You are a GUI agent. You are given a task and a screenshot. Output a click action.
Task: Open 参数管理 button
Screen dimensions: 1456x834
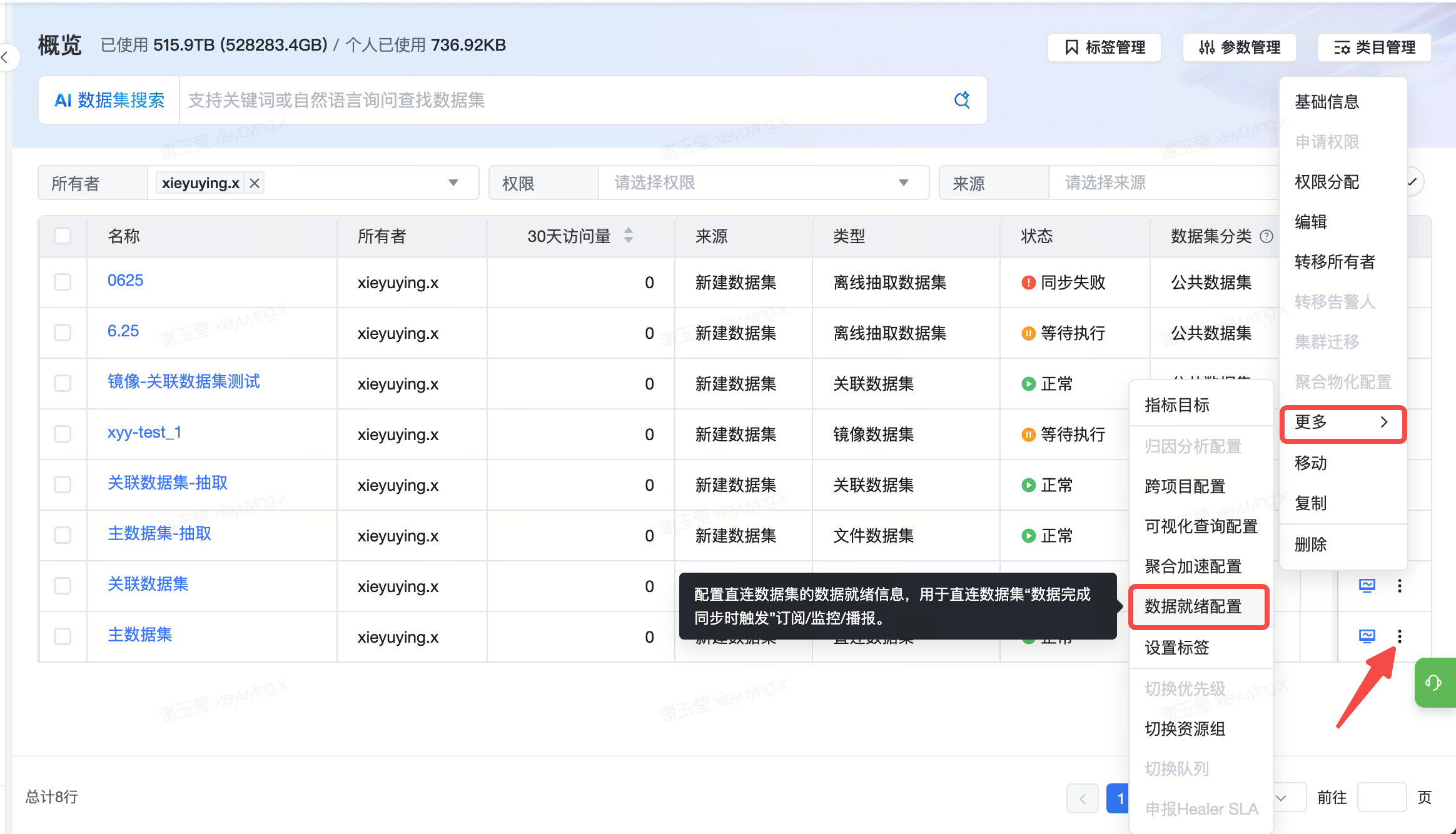pos(1239,48)
